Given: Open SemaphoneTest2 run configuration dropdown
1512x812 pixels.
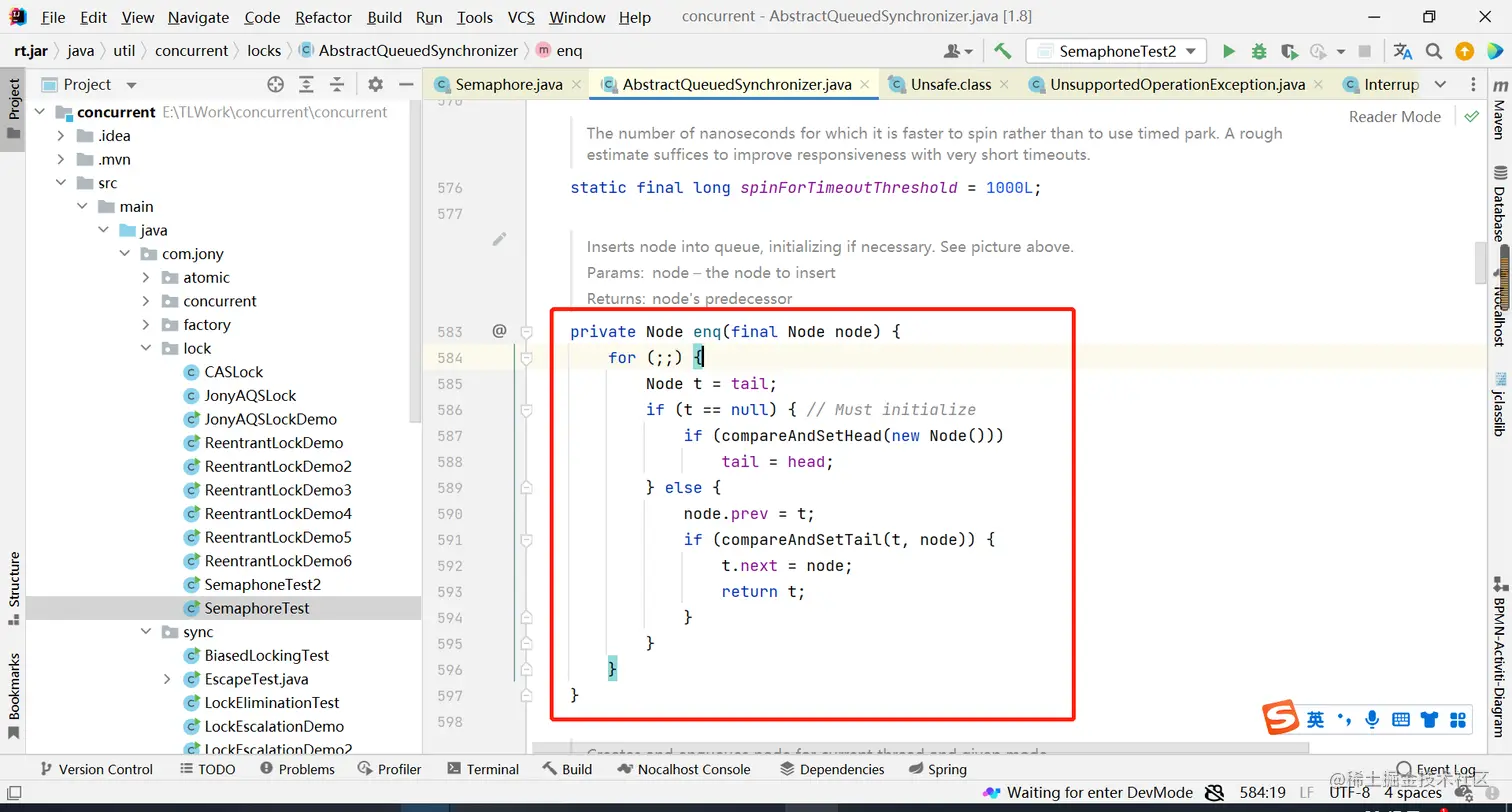Looking at the screenshot, I should pyautogui.click(x=1116, y=51).
